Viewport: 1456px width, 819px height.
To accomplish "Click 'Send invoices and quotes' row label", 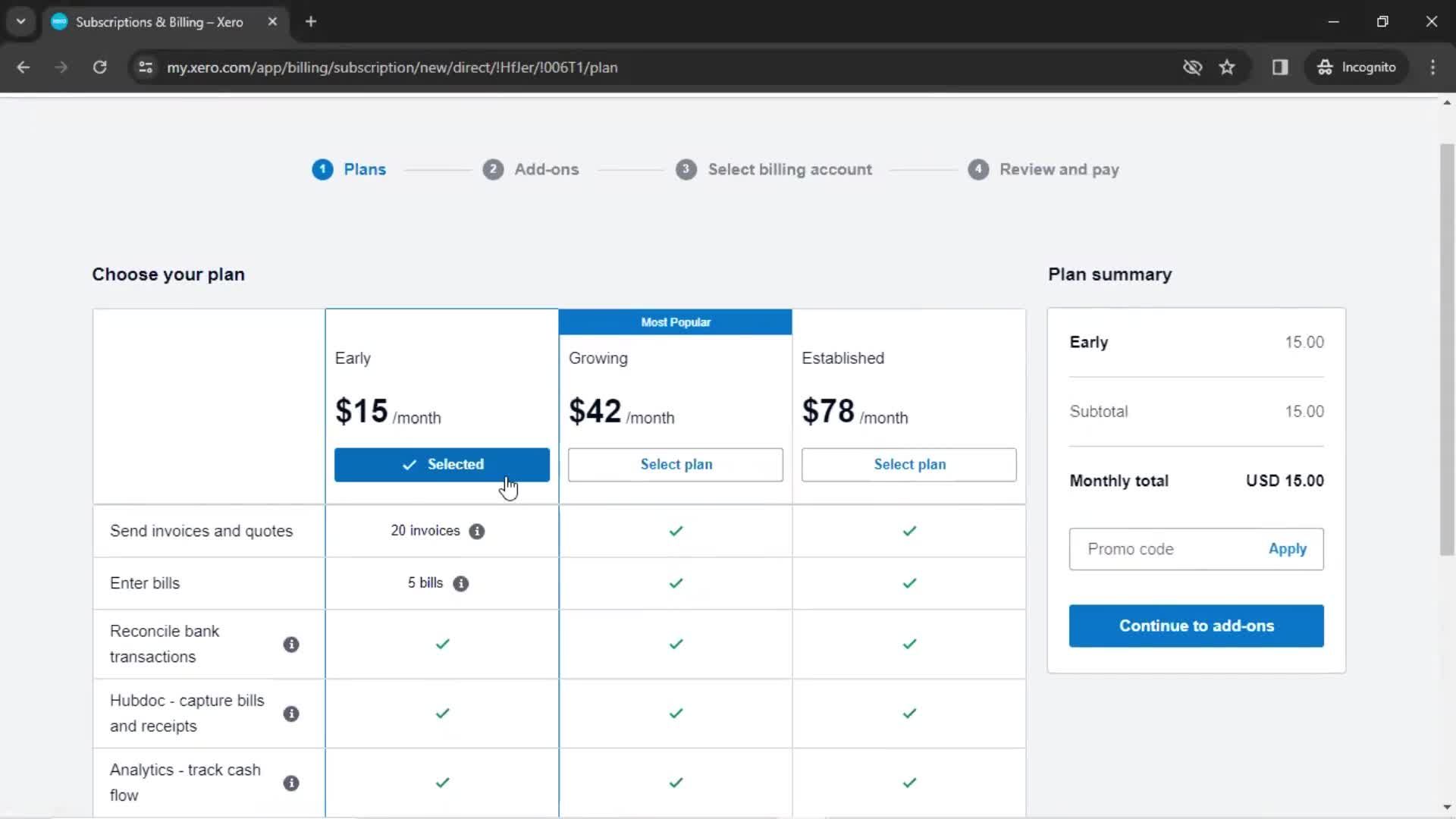I will click(x=201, y=531).
